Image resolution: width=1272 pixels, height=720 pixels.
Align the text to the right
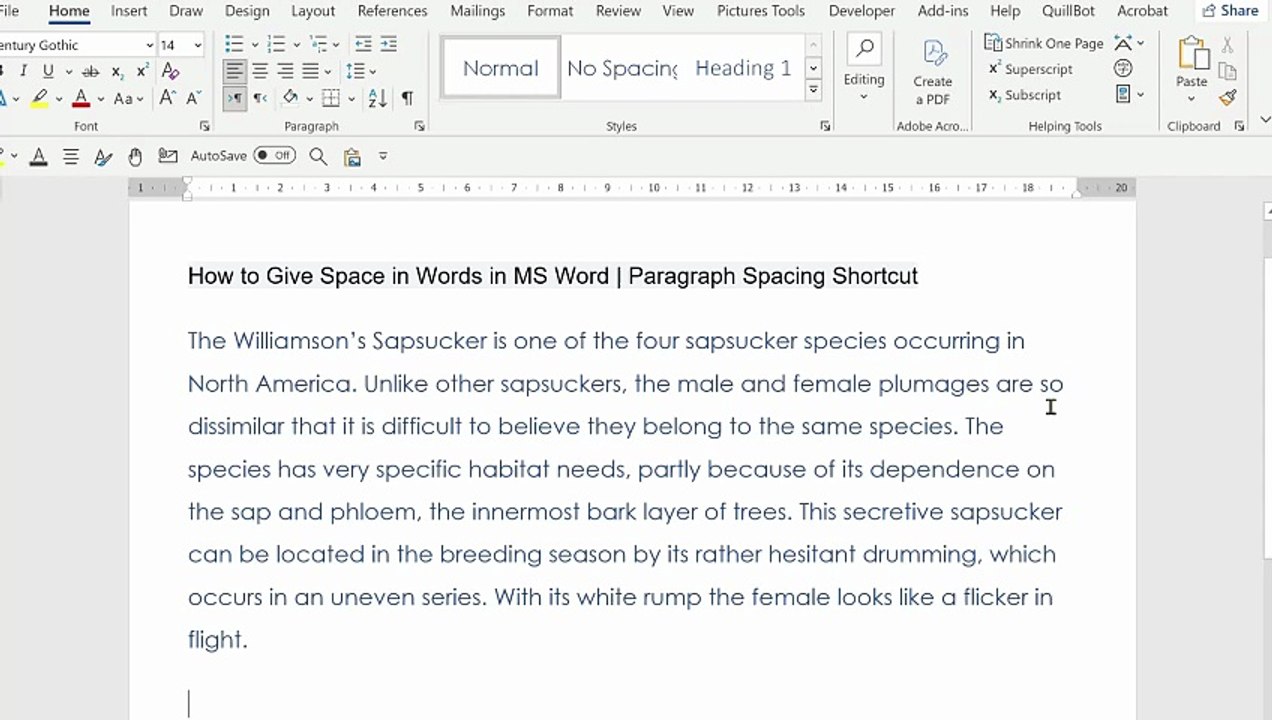pyautogui.click(x=285, y=71)
